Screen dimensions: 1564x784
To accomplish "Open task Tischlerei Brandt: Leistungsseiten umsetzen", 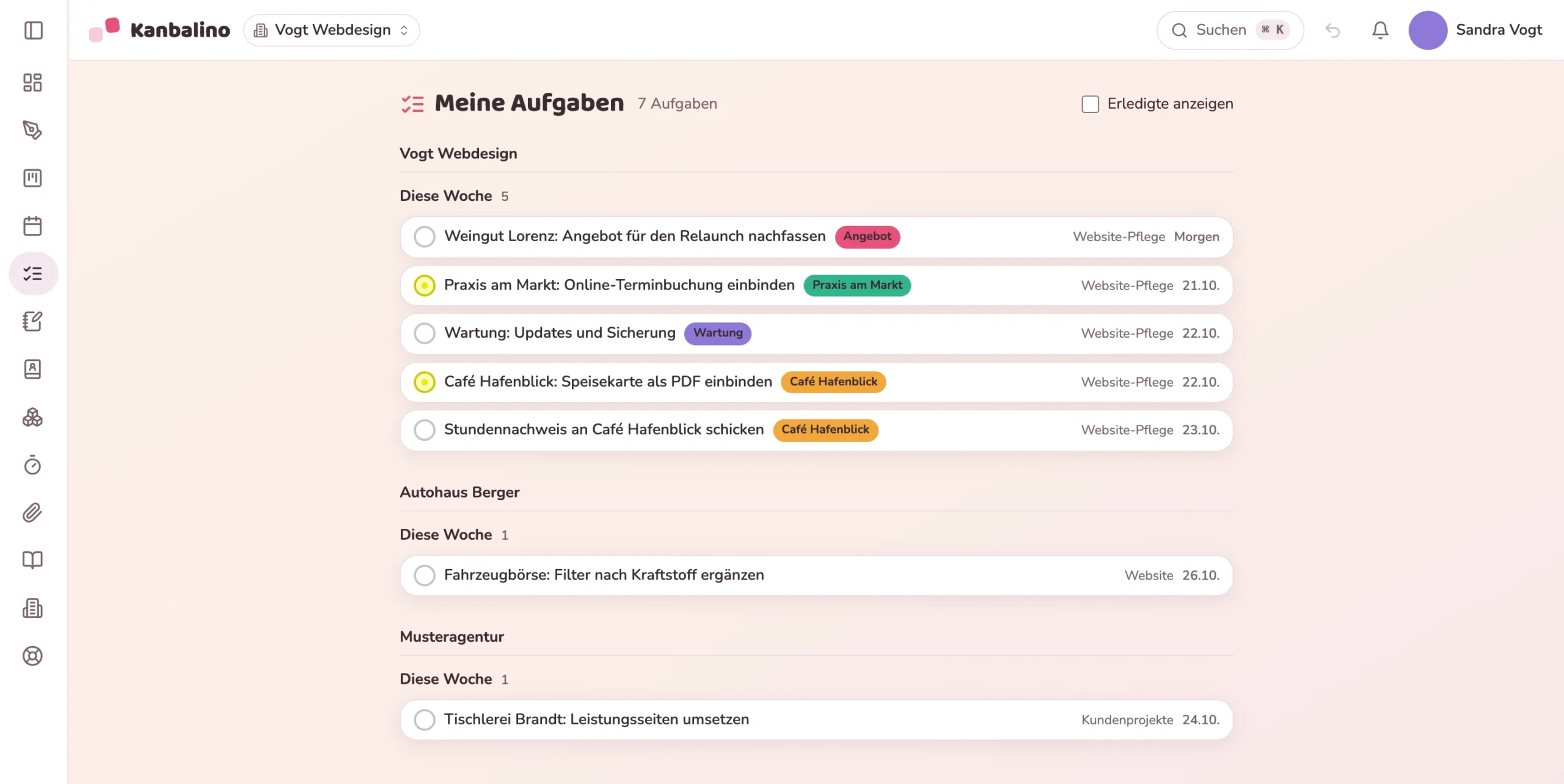I will [x=816, y=720].
